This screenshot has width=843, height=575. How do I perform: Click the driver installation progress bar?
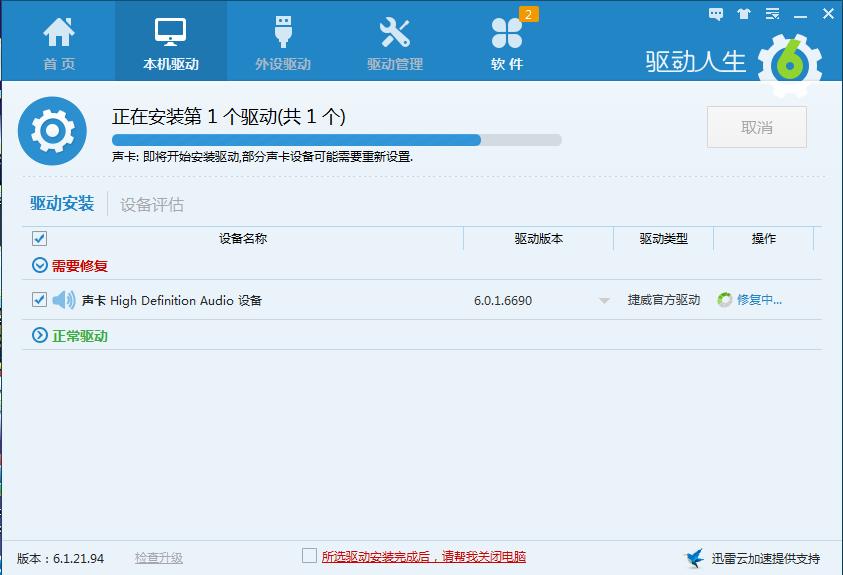336,140
